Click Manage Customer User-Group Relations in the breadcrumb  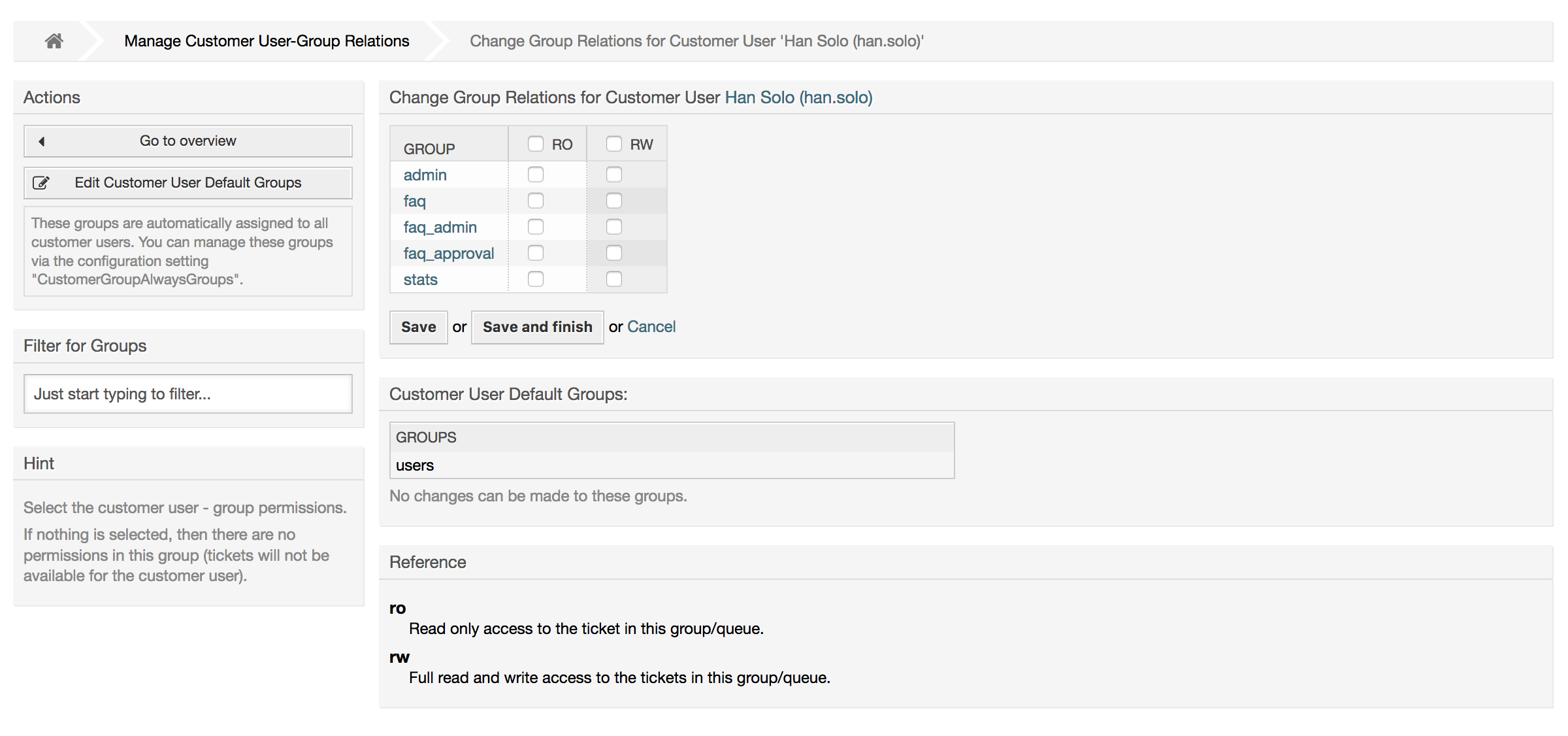[x=266, y=41]
